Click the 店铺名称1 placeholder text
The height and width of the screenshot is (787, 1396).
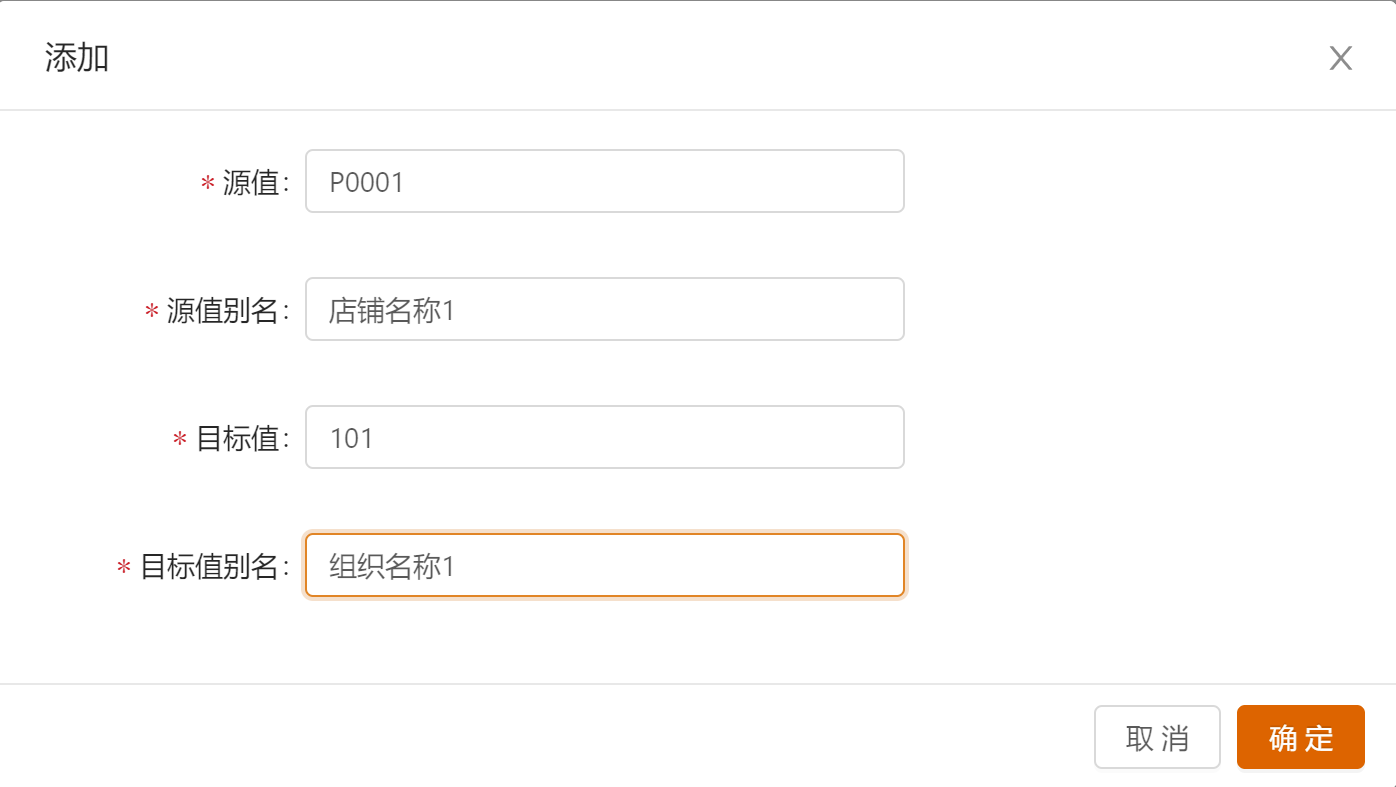pyautogui.click(x=392, y=310)
